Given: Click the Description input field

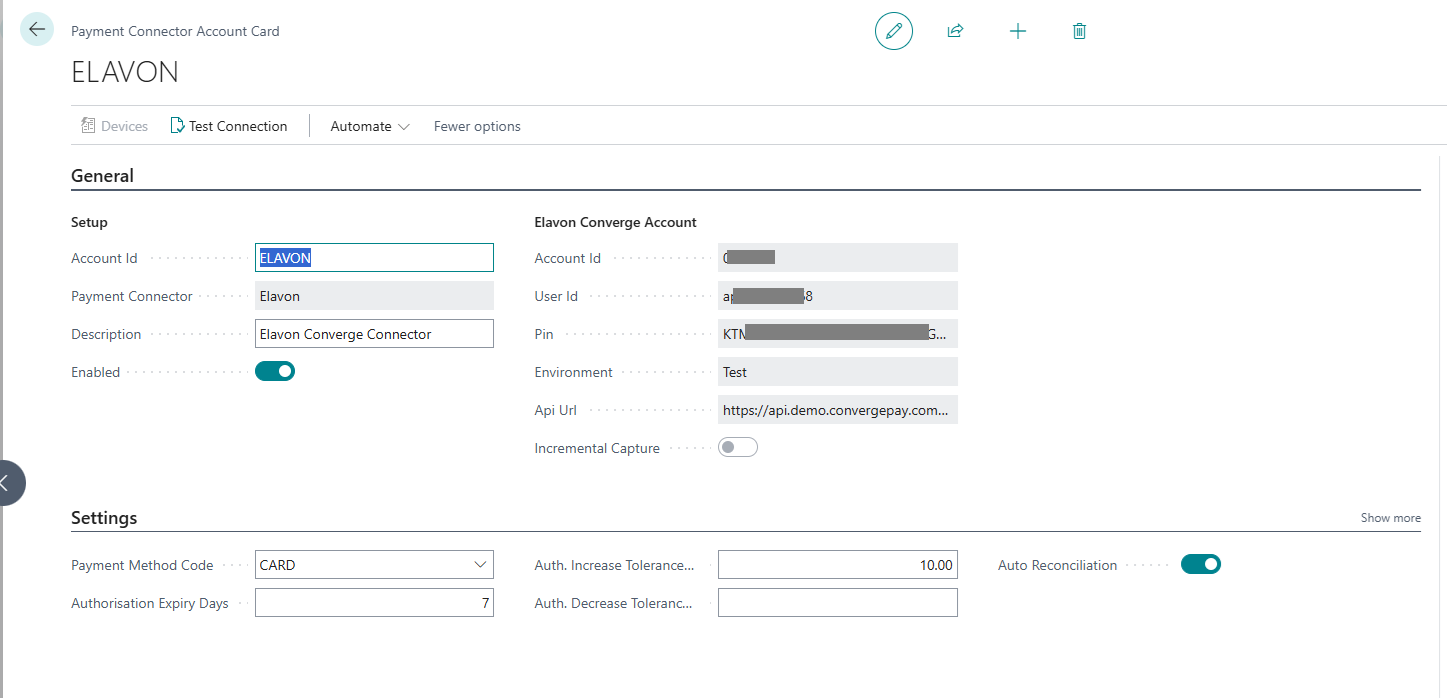Looking at the screenshot, I should [x=374, y=334].
